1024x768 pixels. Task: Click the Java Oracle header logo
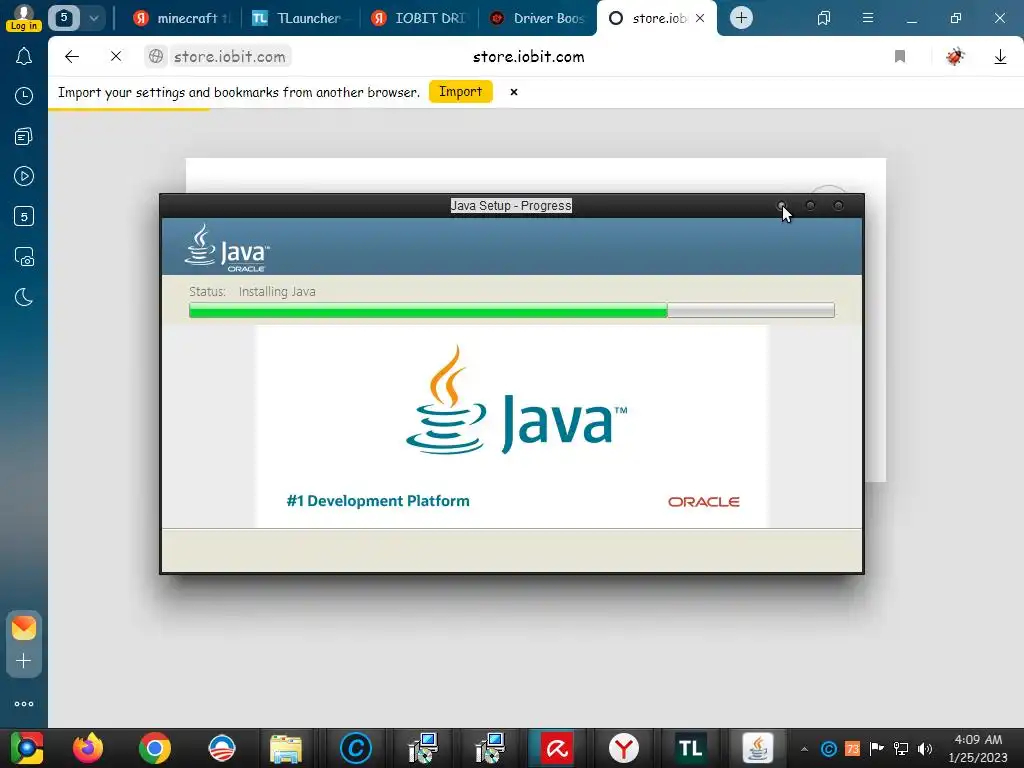coord(227,248)
